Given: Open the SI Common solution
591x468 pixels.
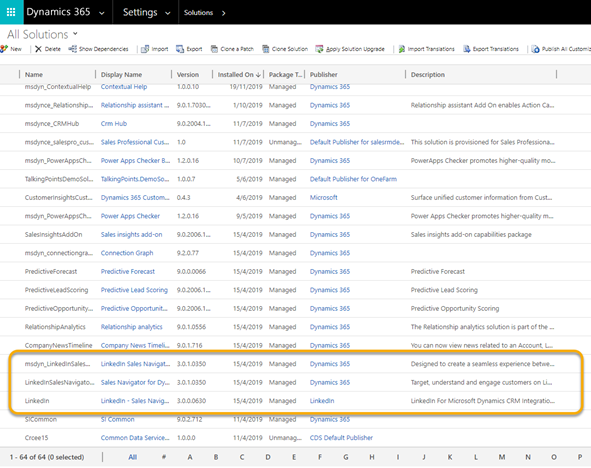Looking at the screenshot, I should coord(118,419).
